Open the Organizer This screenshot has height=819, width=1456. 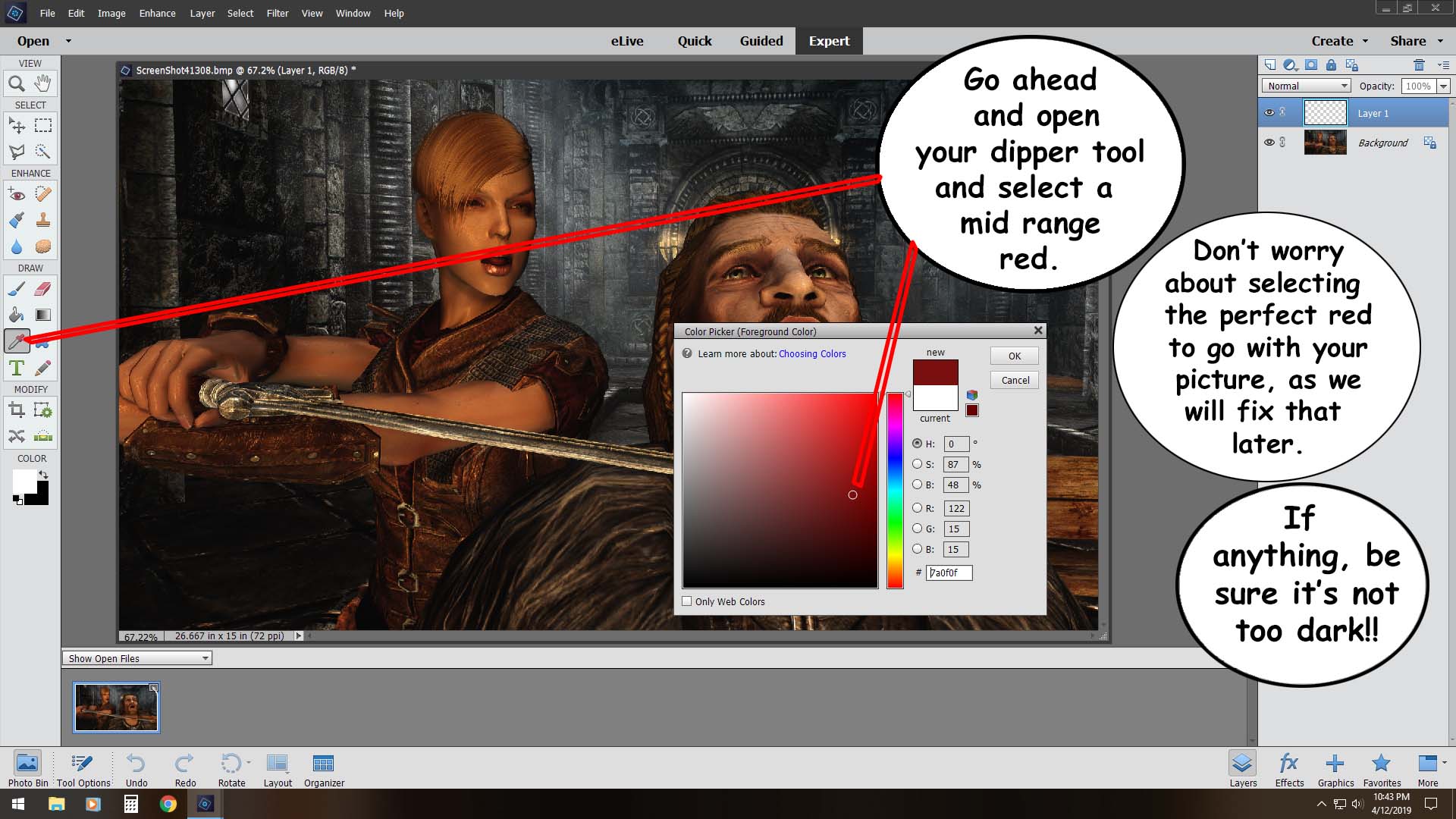pyautogui.click(x=324, y=770)
